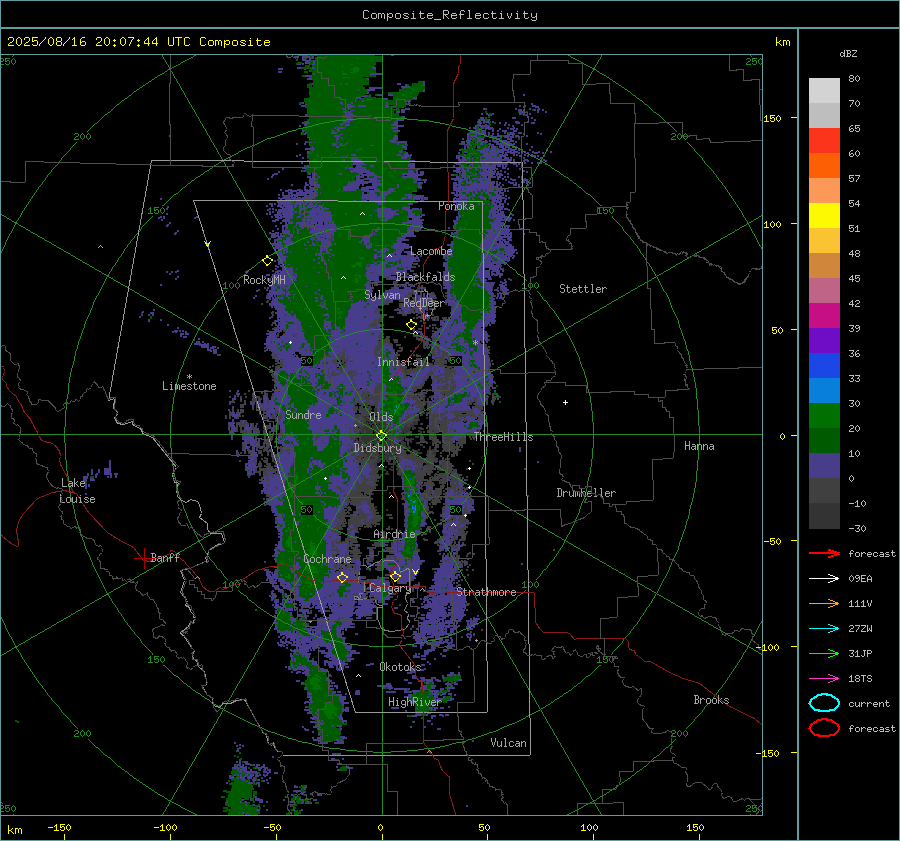
Task: Click the yellow diamond at radar center near Didsbury
Action: pyautogui.click(x=381, y=436)
